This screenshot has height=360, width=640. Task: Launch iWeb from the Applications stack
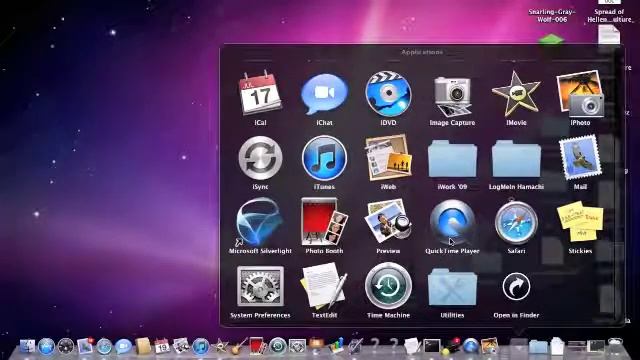(388, 158)
